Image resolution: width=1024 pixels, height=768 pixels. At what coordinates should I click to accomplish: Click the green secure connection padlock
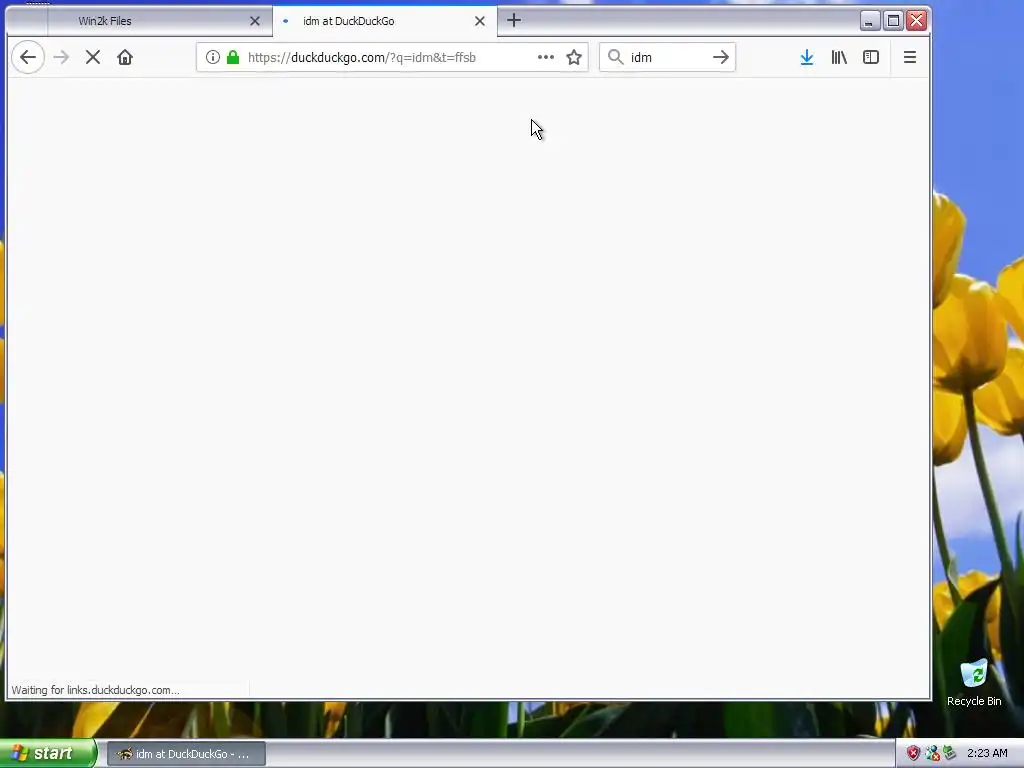(232, 57)
